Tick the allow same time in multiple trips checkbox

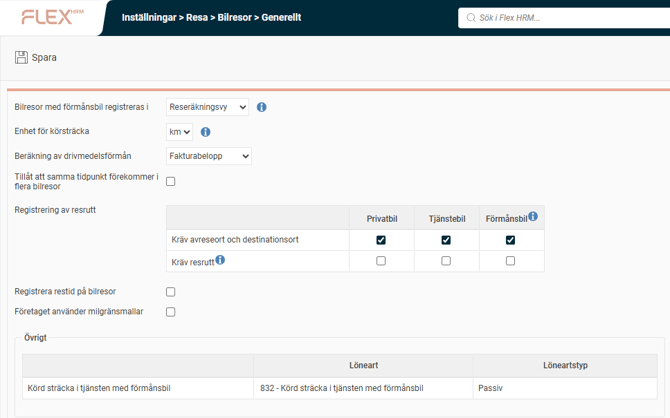(171, 181)
